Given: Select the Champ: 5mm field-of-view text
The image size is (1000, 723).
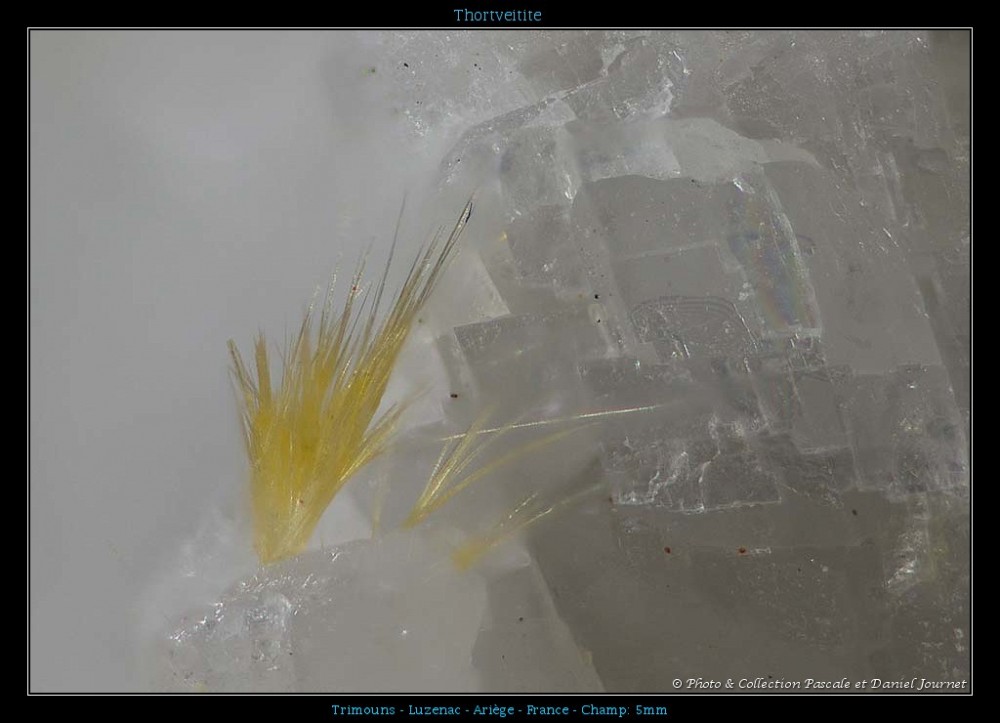Looking at the screenshot, I should pos(625,710).
